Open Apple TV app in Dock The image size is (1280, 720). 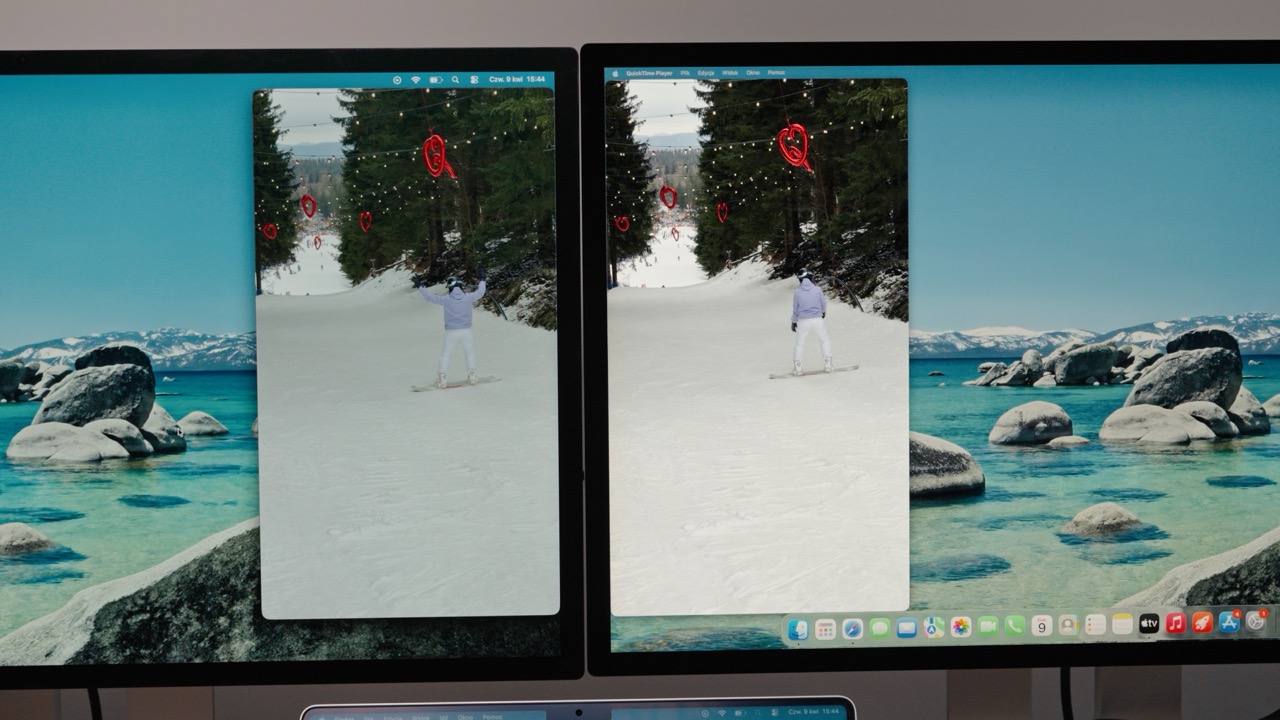(x=1149, y=624)
